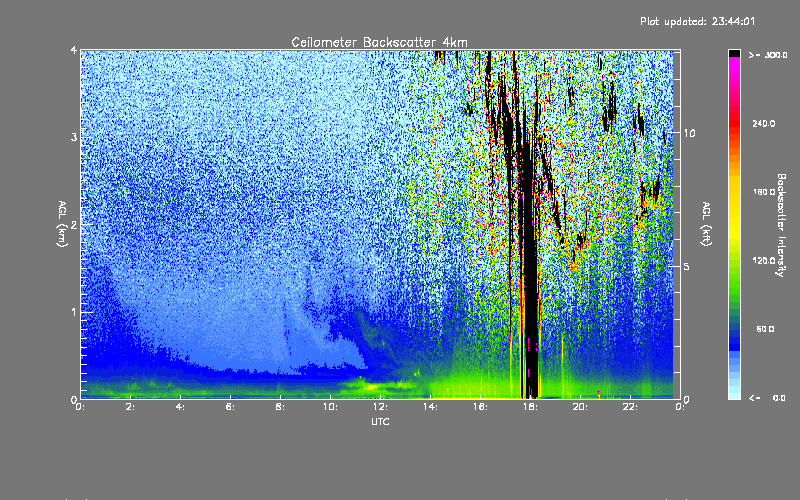Click the "20:" UTC tick label
The height and width of the screenshot is (500, 800).
click(x=581, y=407)
